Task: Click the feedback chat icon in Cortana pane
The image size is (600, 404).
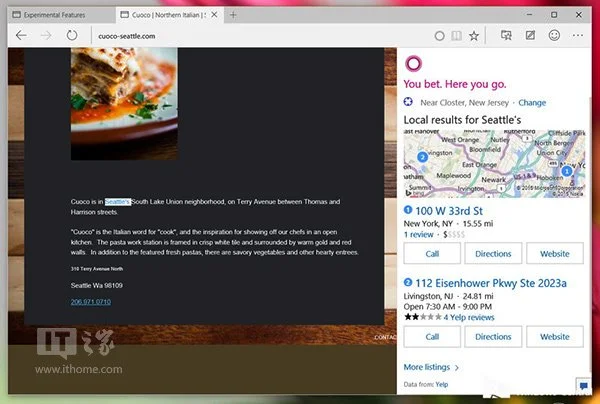Action: [x=582, y=385]
